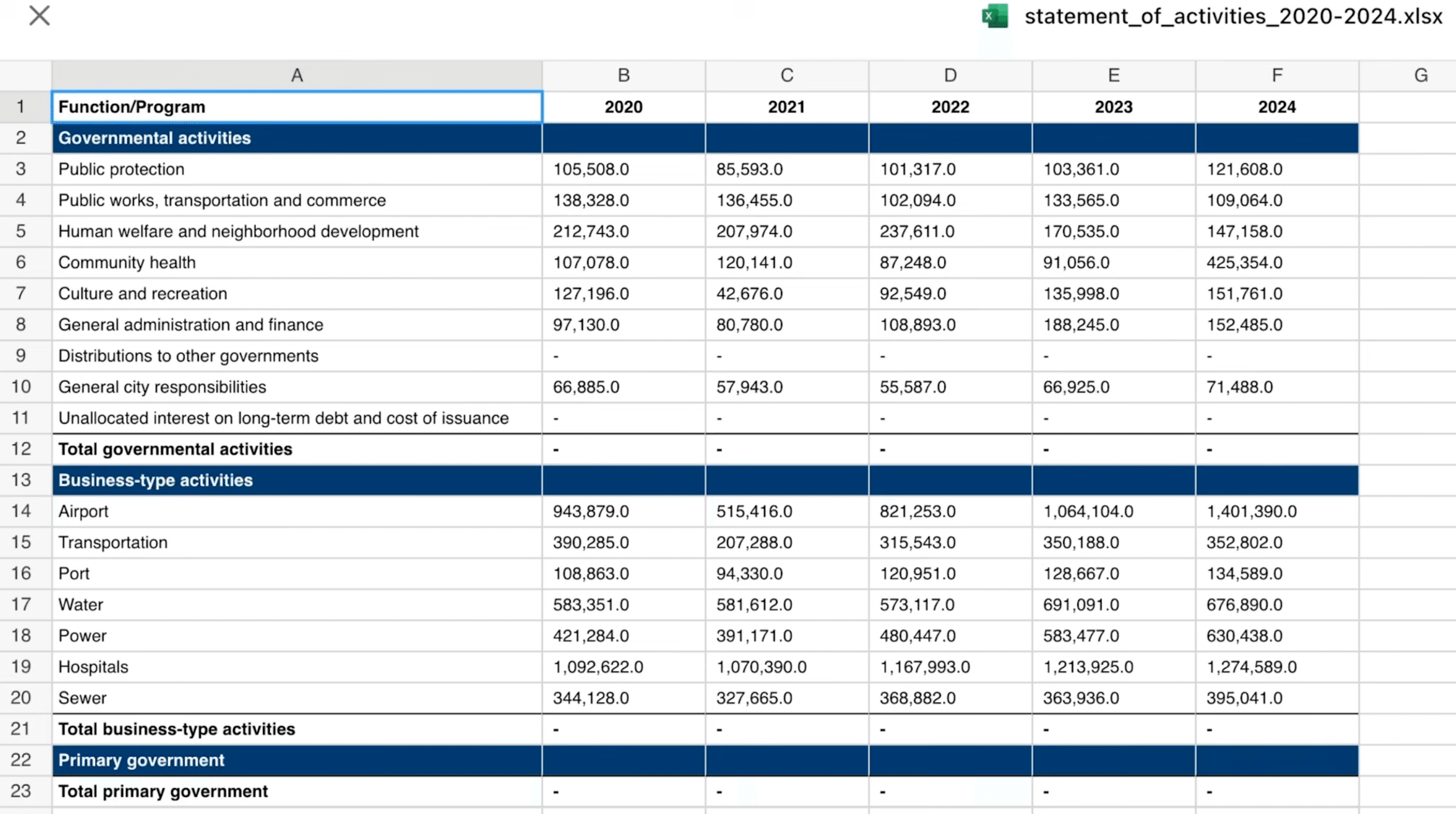Screen dimensions: 1456x814
Task: Click the statement_of_activities_2020-2024.xlsx file name
Action: tap(1233, 17)
